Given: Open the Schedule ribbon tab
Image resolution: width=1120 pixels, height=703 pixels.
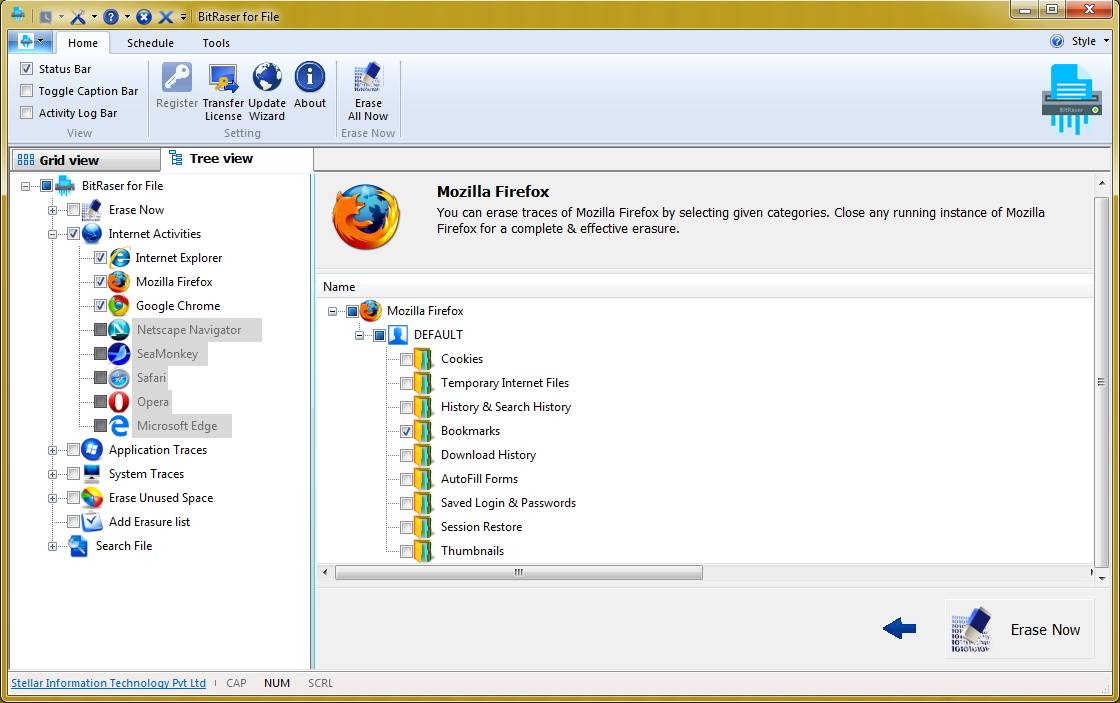Looking at the screenshot, I should pos(150,43).
